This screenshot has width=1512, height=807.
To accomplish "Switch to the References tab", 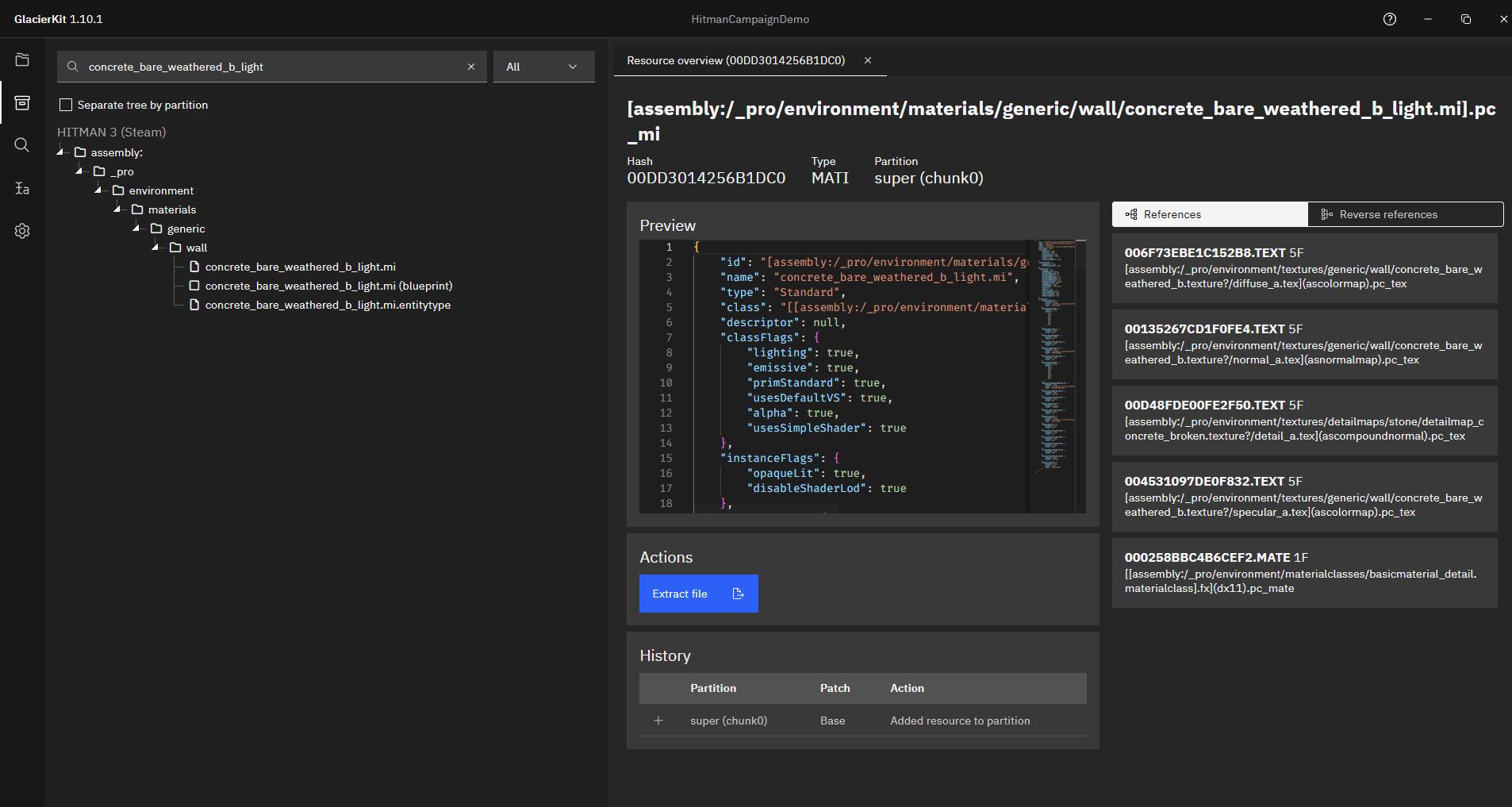I will pos(1210,214).
